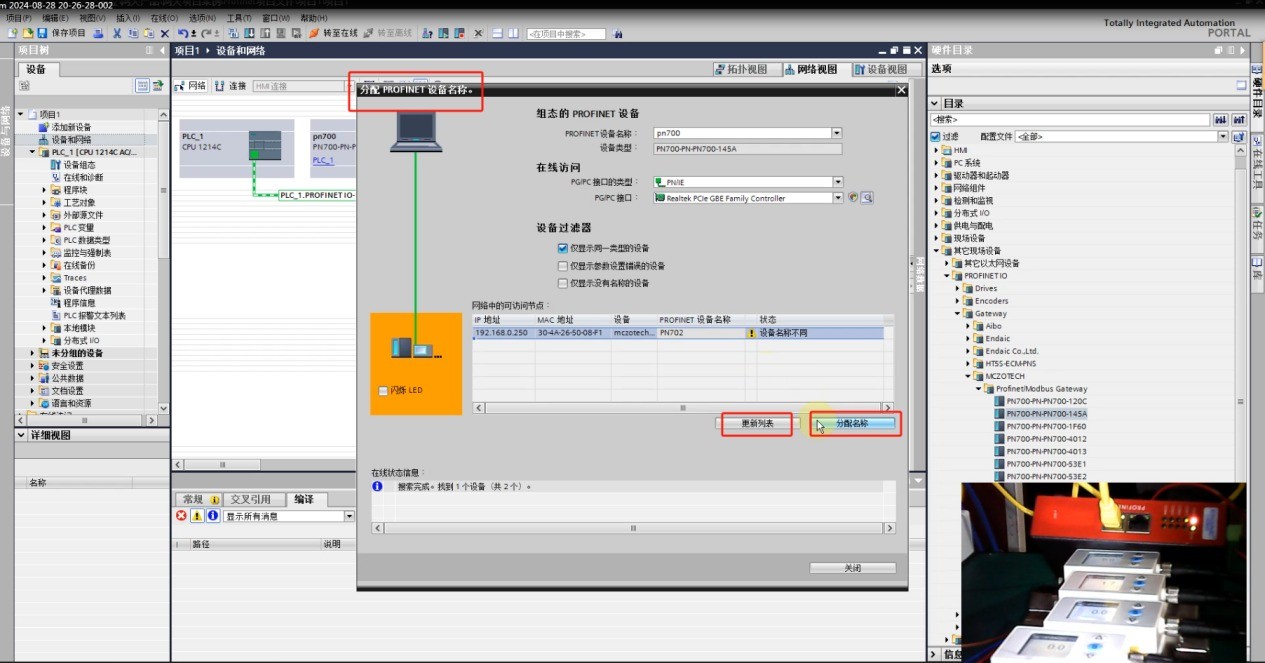The image size is (1265, 663).
Task: Expand the 程序块 tree node
Action: (45, 190)
